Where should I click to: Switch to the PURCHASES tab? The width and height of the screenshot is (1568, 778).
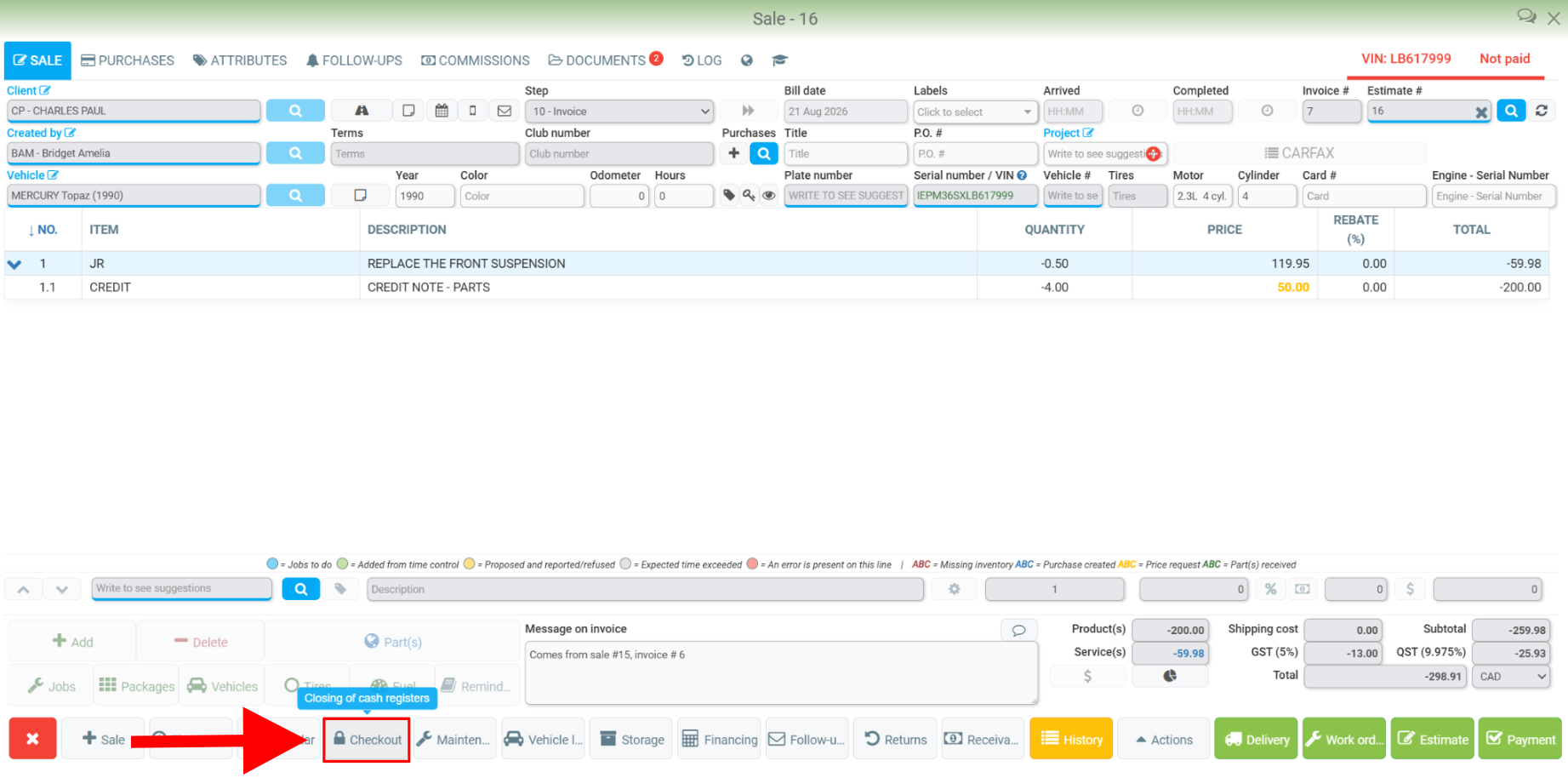click(x=128, y=60)
